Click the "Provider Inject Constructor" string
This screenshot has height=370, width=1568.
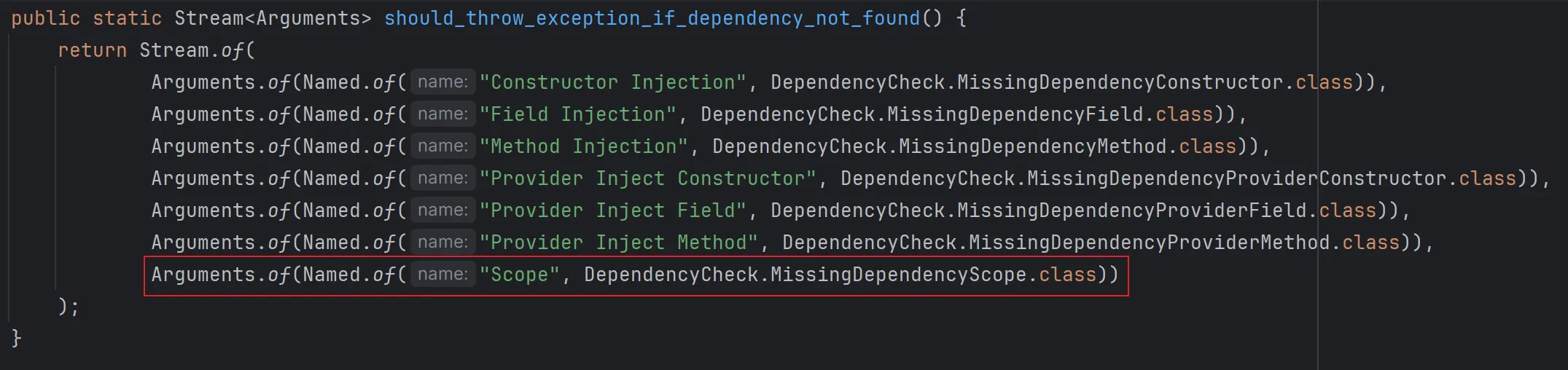click(x=647, y=178)
